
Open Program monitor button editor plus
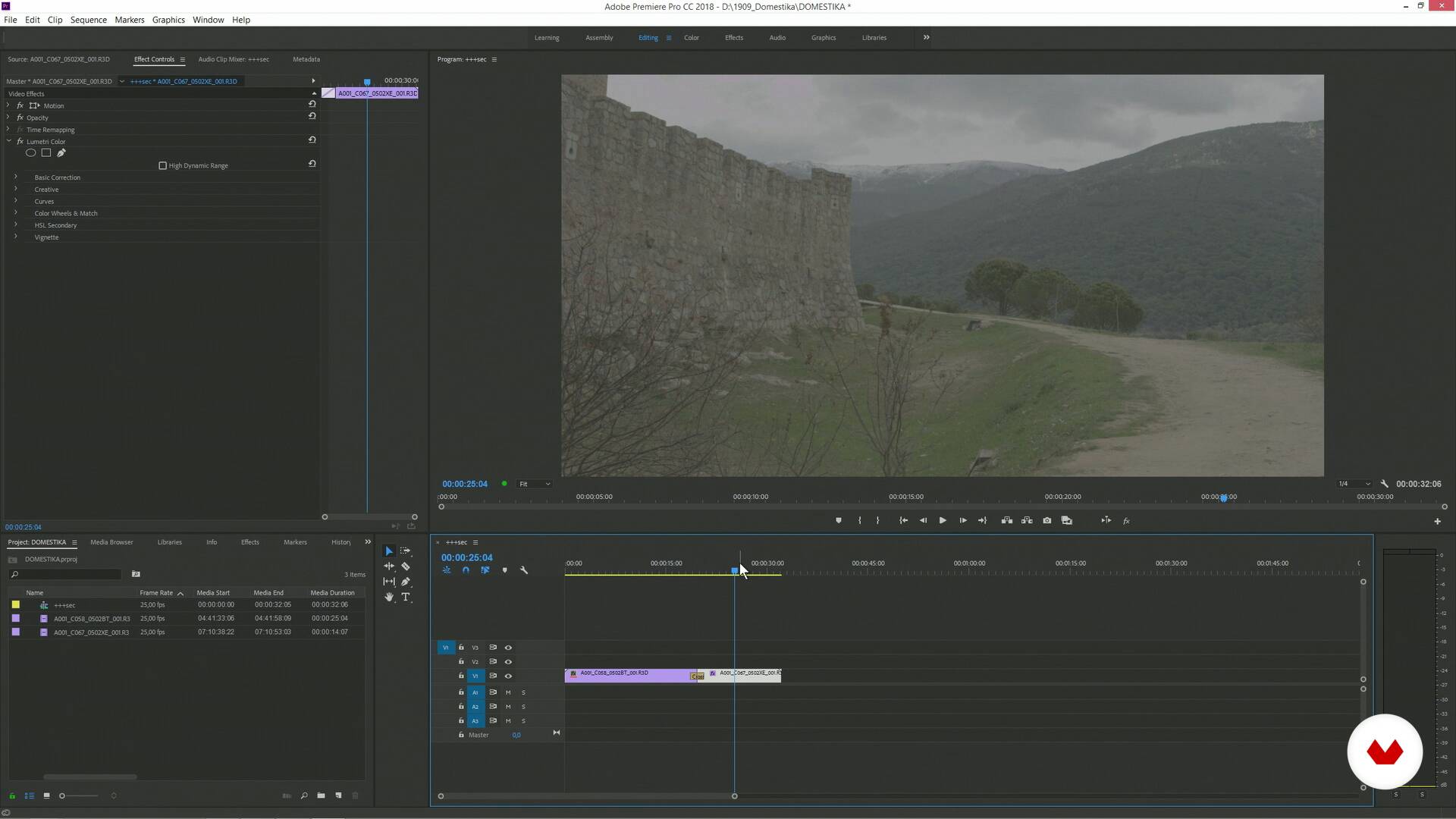point(1437,521)
